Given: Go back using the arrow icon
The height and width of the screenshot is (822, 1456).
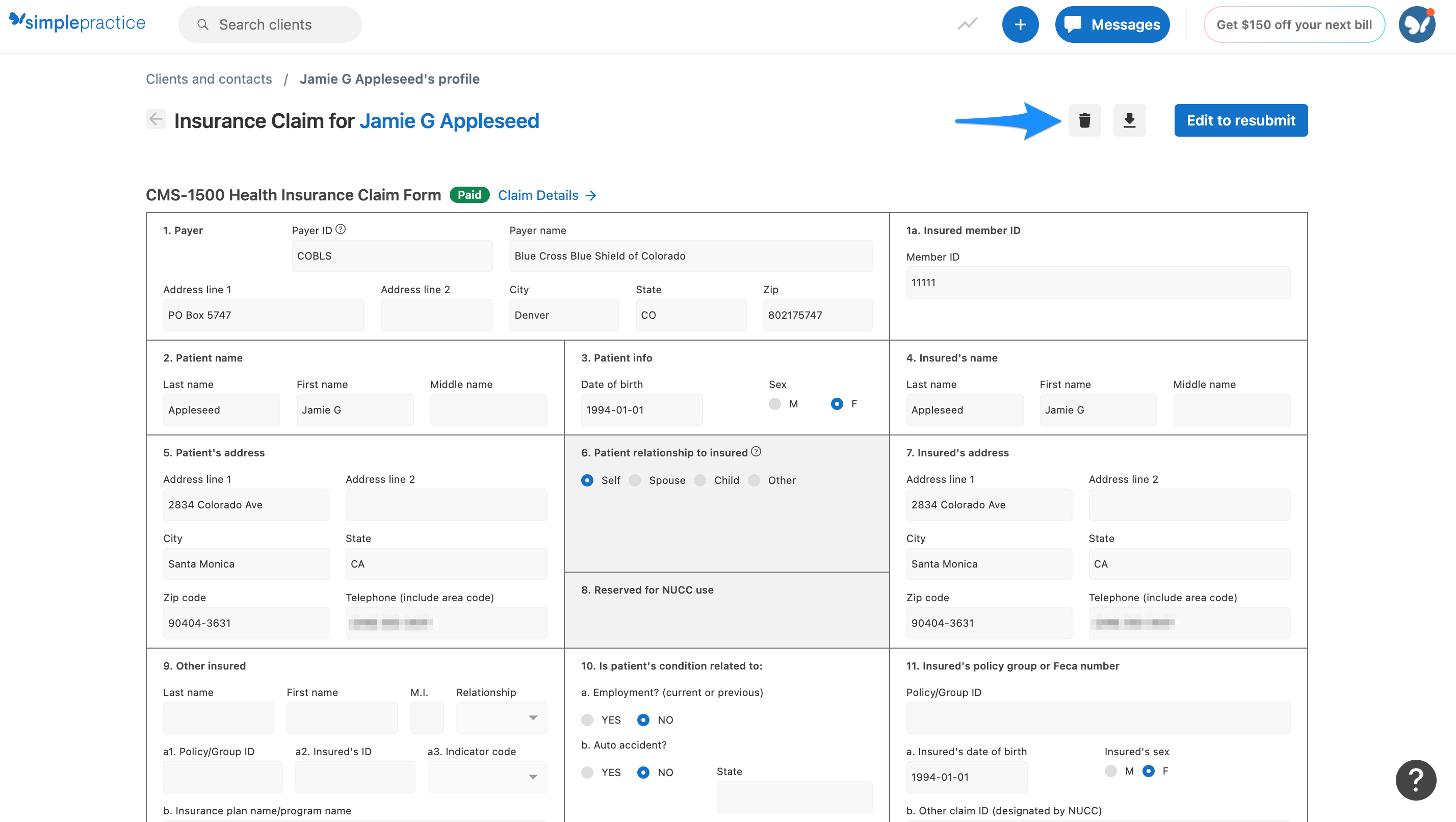Looking at the screenshot, I should 155,119.
